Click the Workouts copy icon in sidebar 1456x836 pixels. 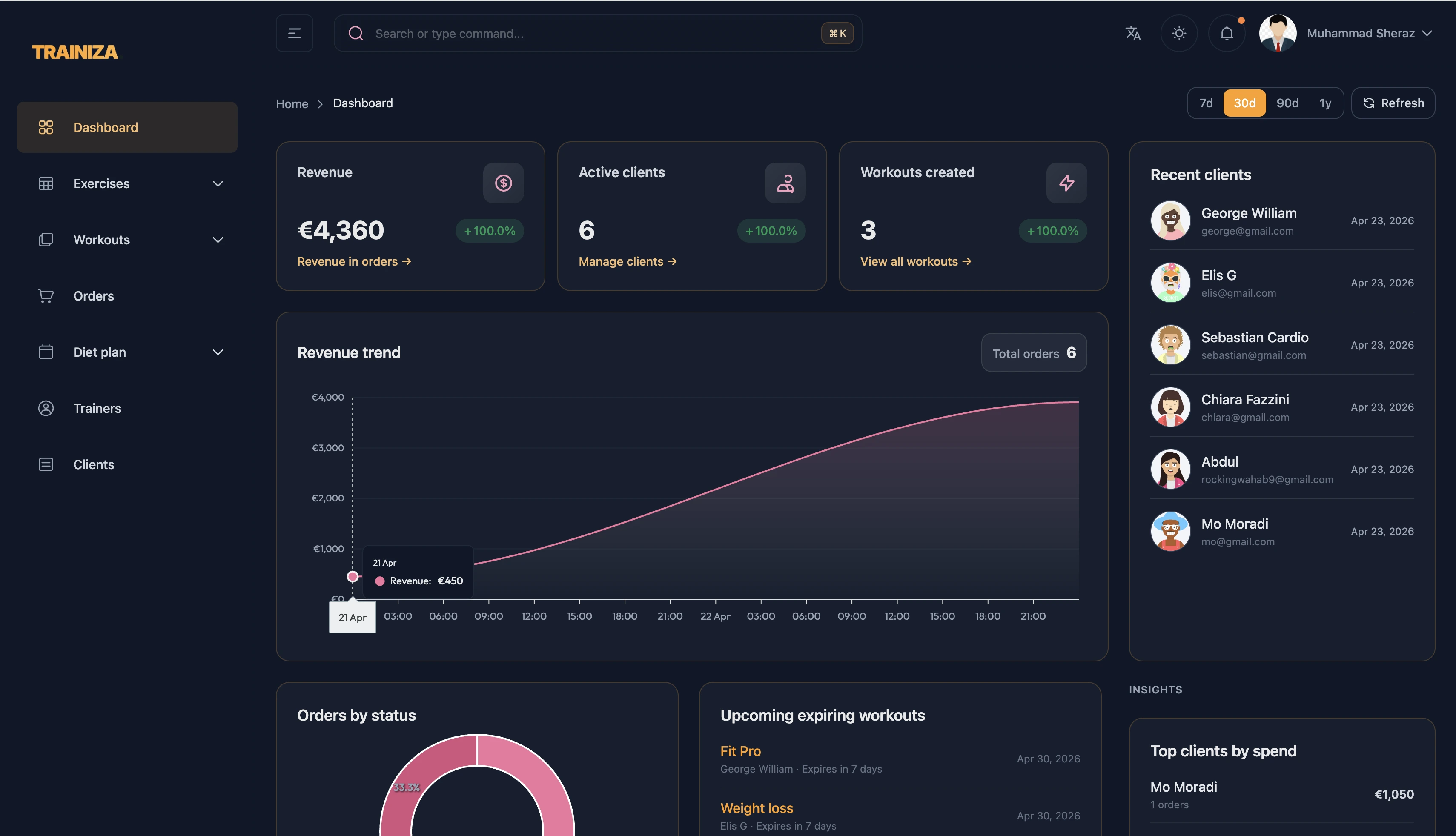click(46, 240)
